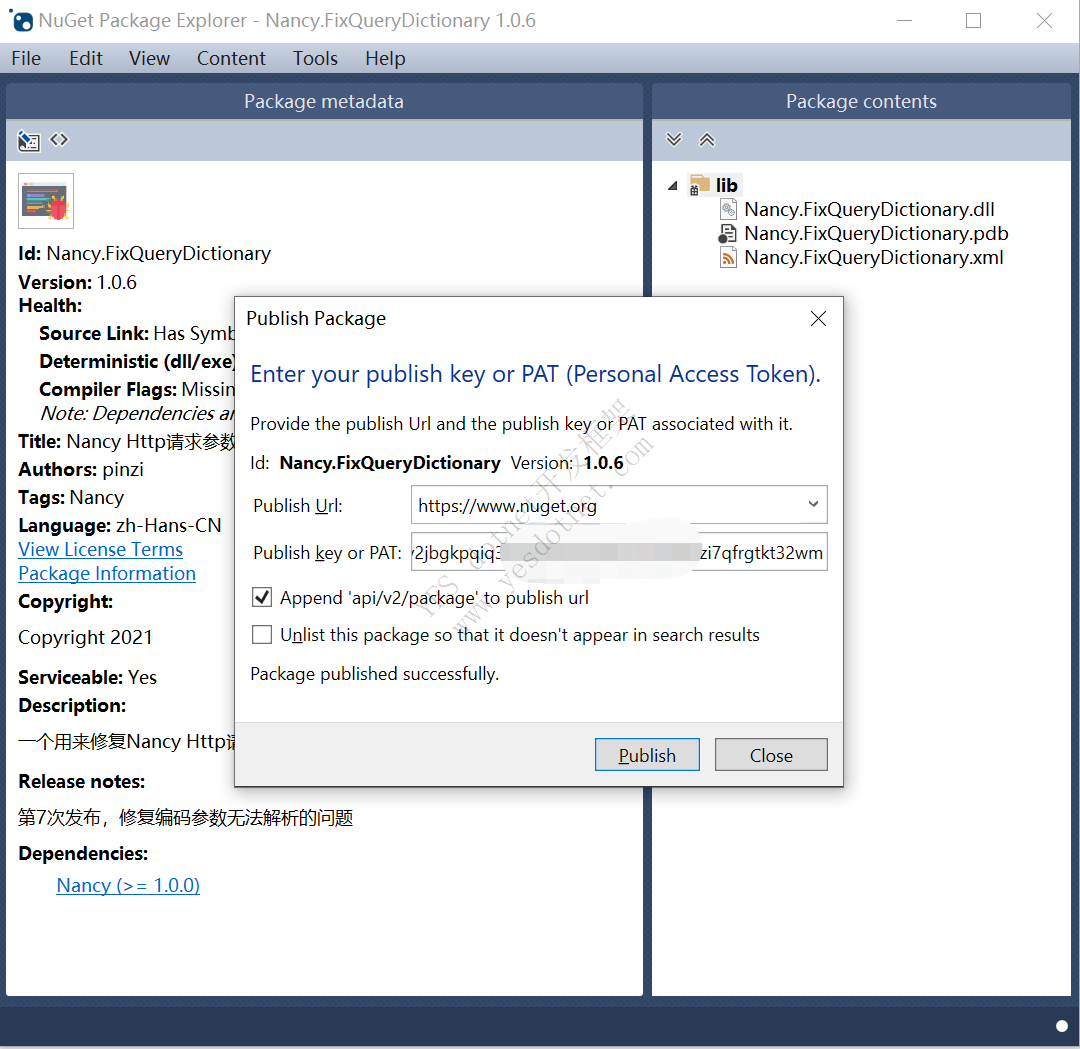
Task: Open the File menu
Action: (x=26, y=59)
